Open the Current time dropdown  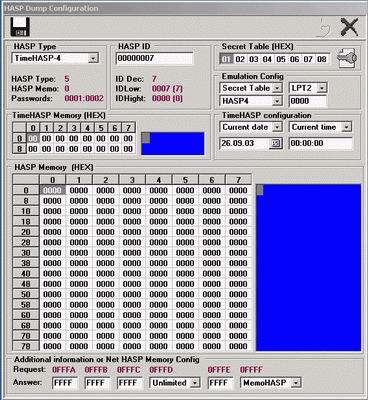point(347,127)
